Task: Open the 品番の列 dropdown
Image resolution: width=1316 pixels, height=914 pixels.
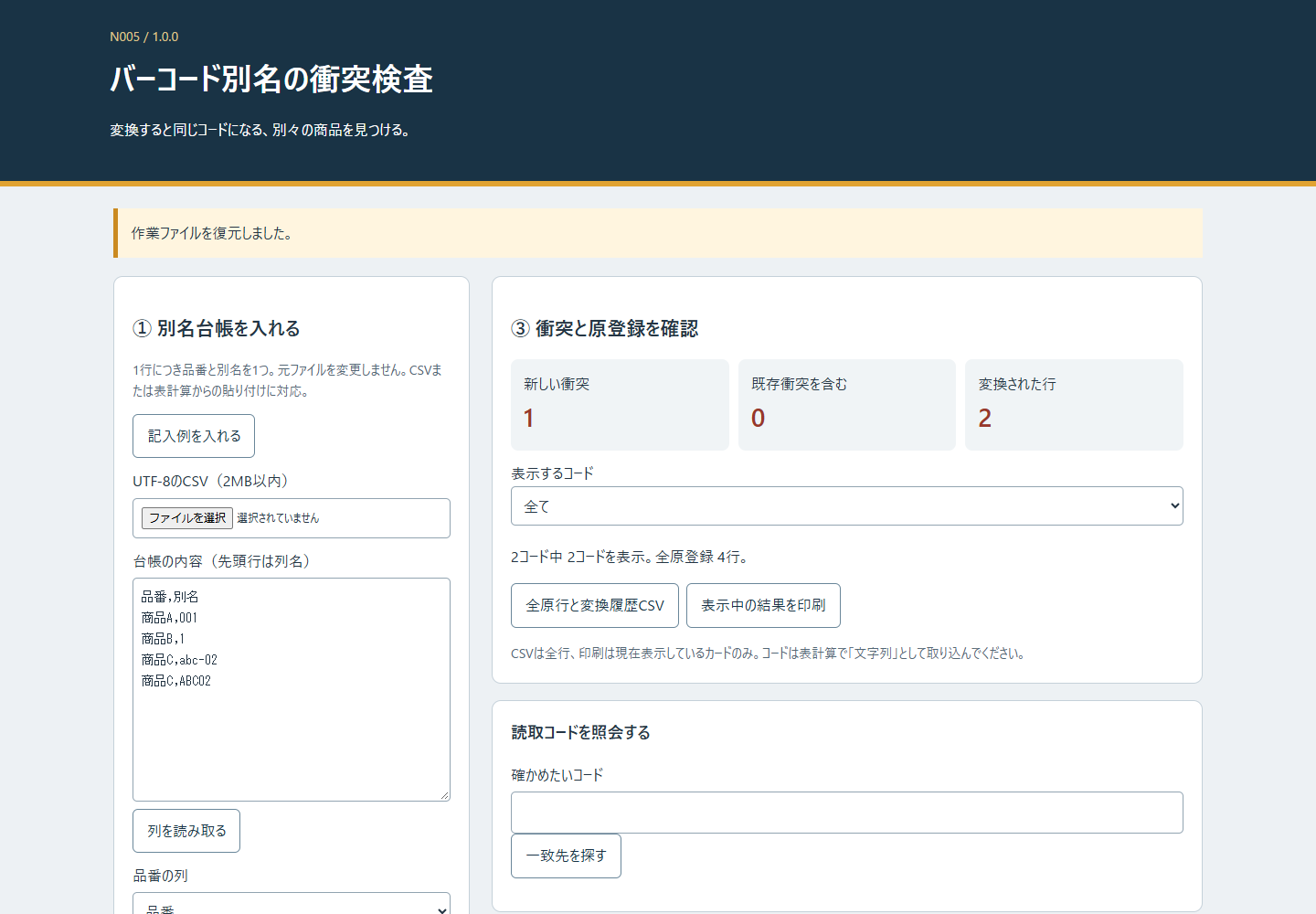Action: click(x=292, y=905)
